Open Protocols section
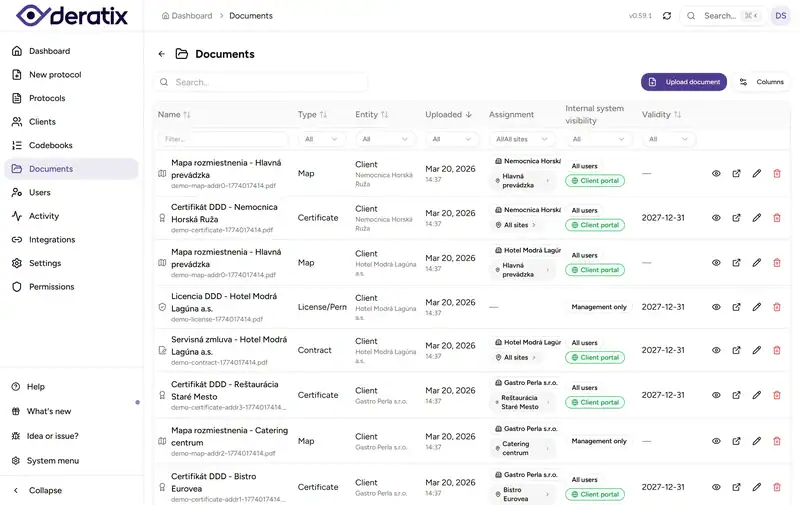Image resolution: width=800 pixels, height=505 pixels. [71, 98]
